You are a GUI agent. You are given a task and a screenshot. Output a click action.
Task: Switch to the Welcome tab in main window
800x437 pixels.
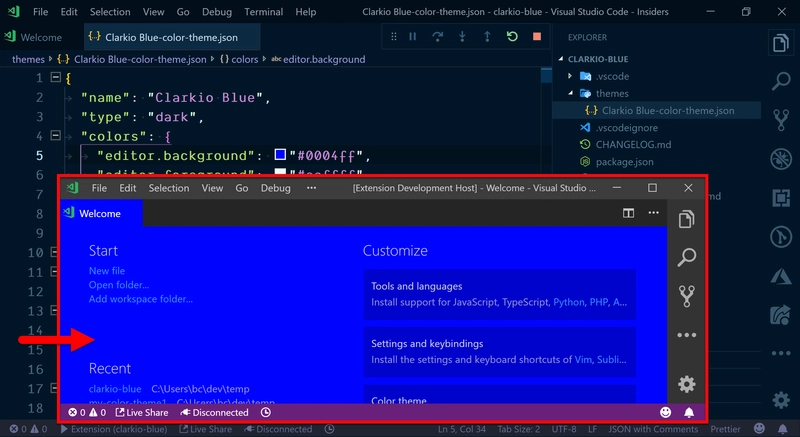[41, 37]
